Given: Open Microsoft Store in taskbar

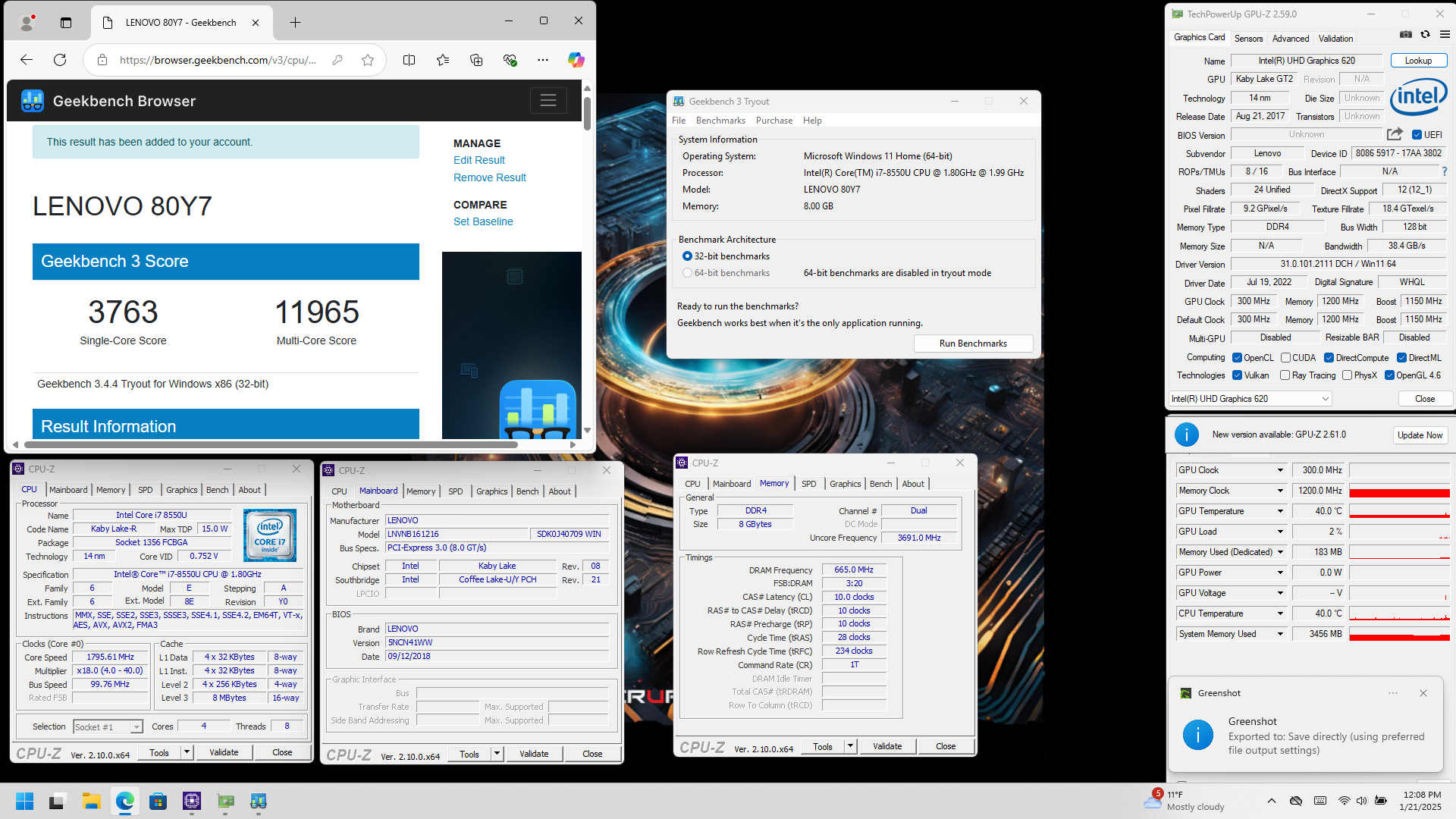Looking at the screenshot, I should (x=158, y=801).
